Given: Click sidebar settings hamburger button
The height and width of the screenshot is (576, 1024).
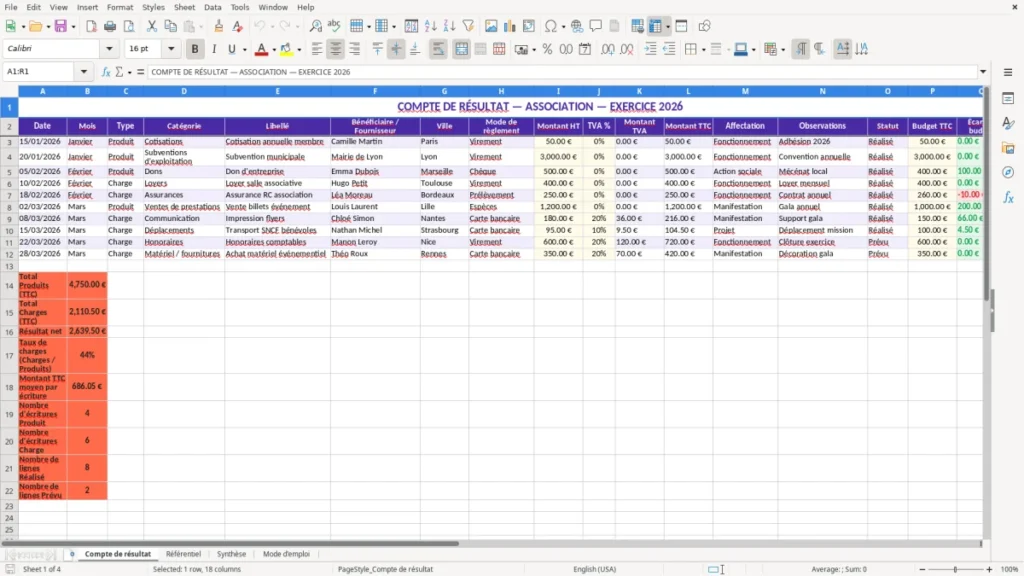Looking at the screenshot, I should [1008, 72].
